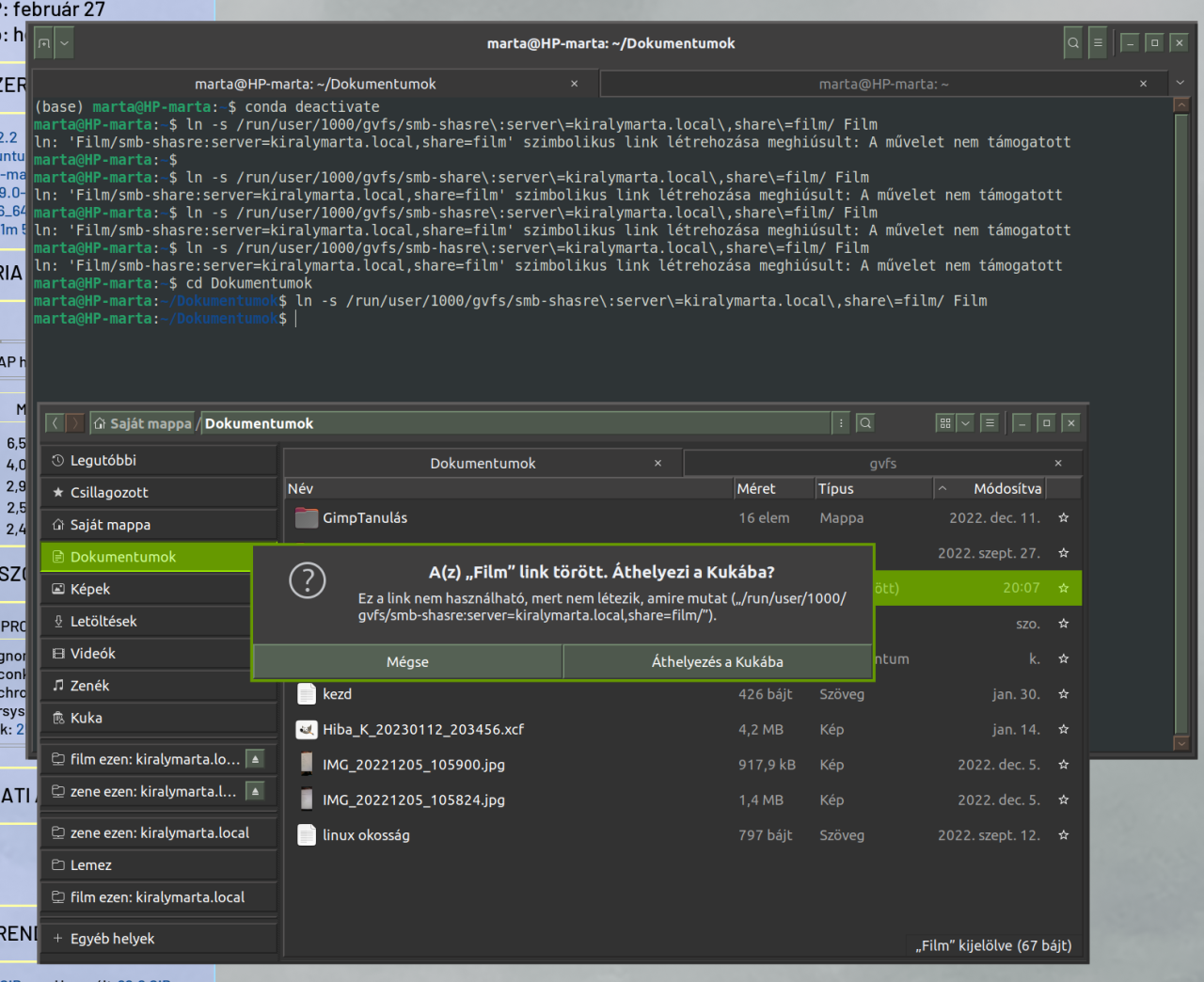The width and height of the screenshot is (1204, 982).
Task: Open Kuka trash in sidebar
Action: [159, 718]
